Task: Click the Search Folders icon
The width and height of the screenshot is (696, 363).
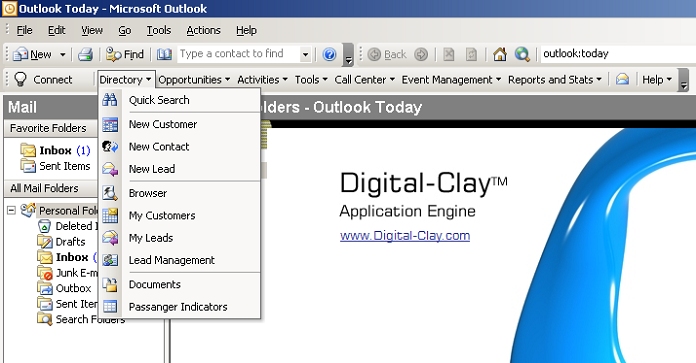Action: pos(45,319)
